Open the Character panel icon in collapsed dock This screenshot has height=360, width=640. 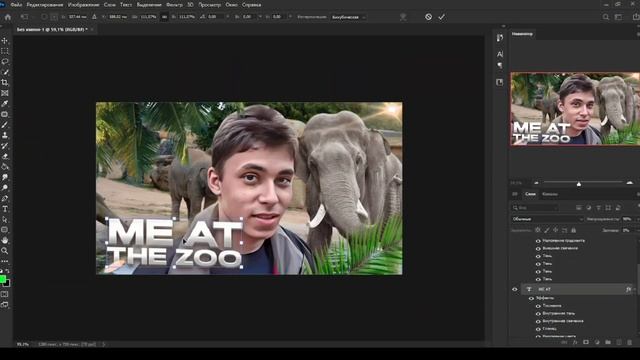[500, 54]
